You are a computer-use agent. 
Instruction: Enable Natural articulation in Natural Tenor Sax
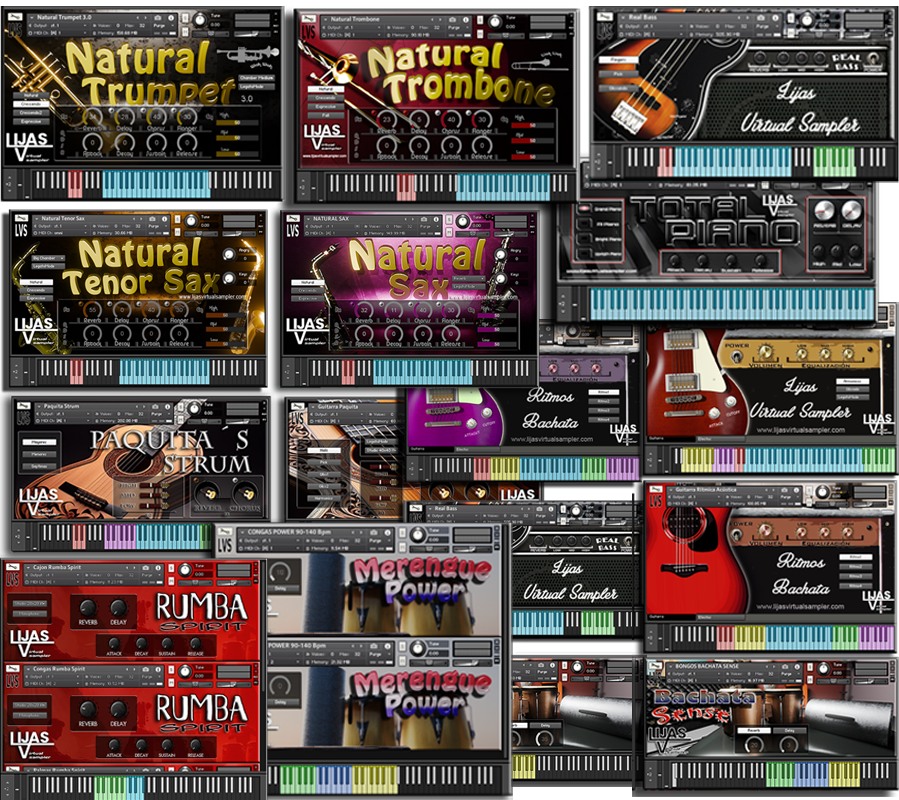(x=36, y=282)
